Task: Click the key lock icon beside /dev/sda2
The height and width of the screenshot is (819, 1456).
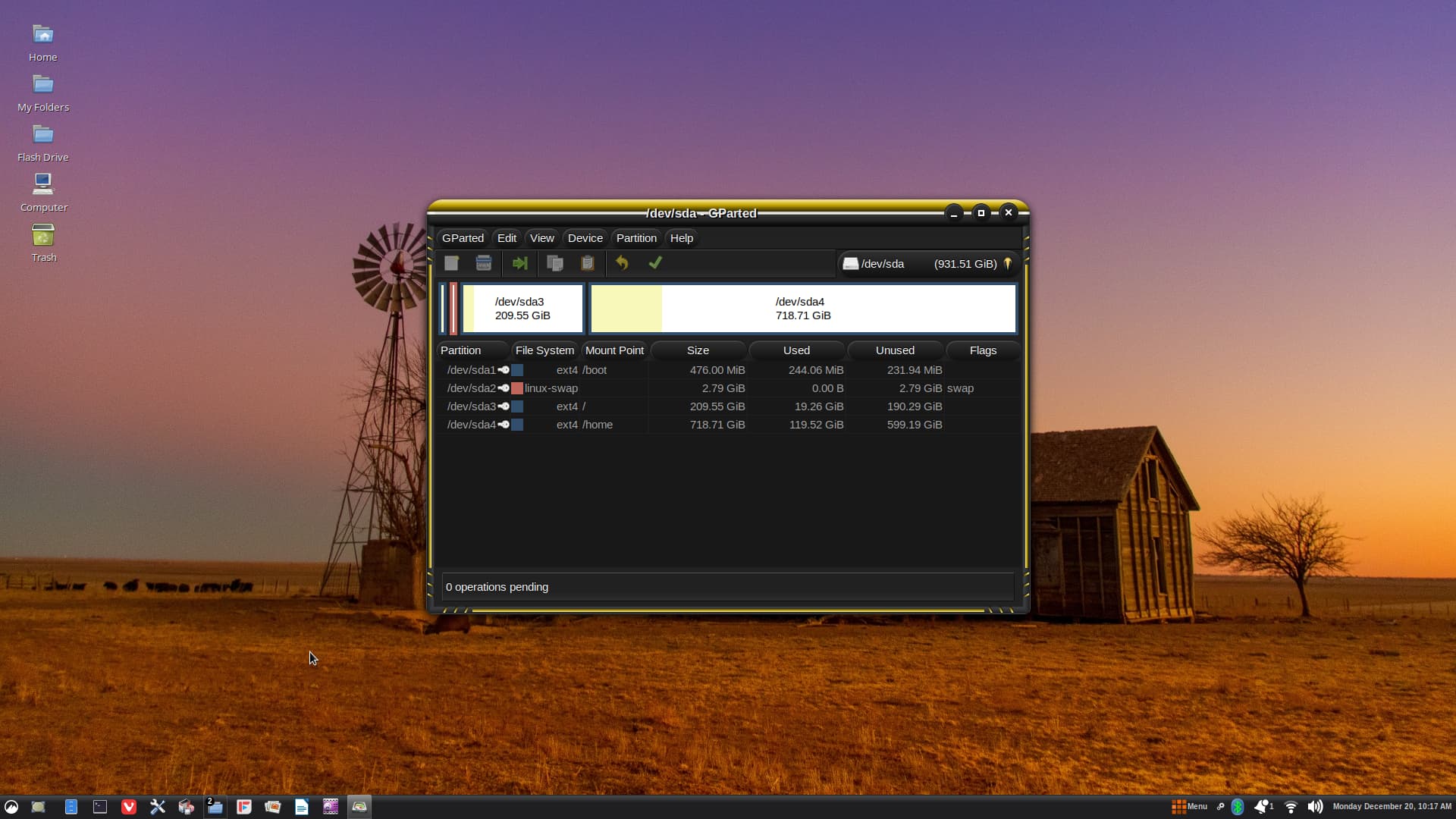Action: click(x=504, y=388)
